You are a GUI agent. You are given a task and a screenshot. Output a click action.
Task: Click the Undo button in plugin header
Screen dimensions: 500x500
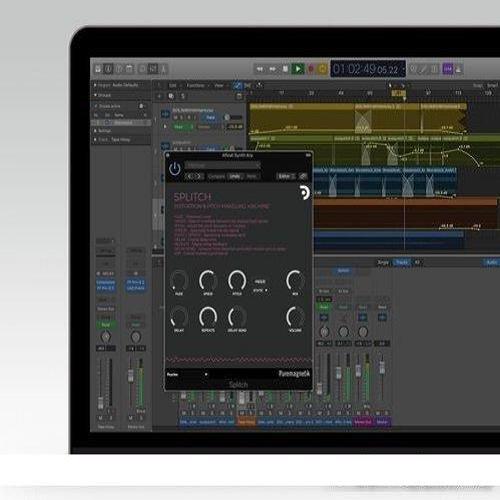click(x=235, y=176)
